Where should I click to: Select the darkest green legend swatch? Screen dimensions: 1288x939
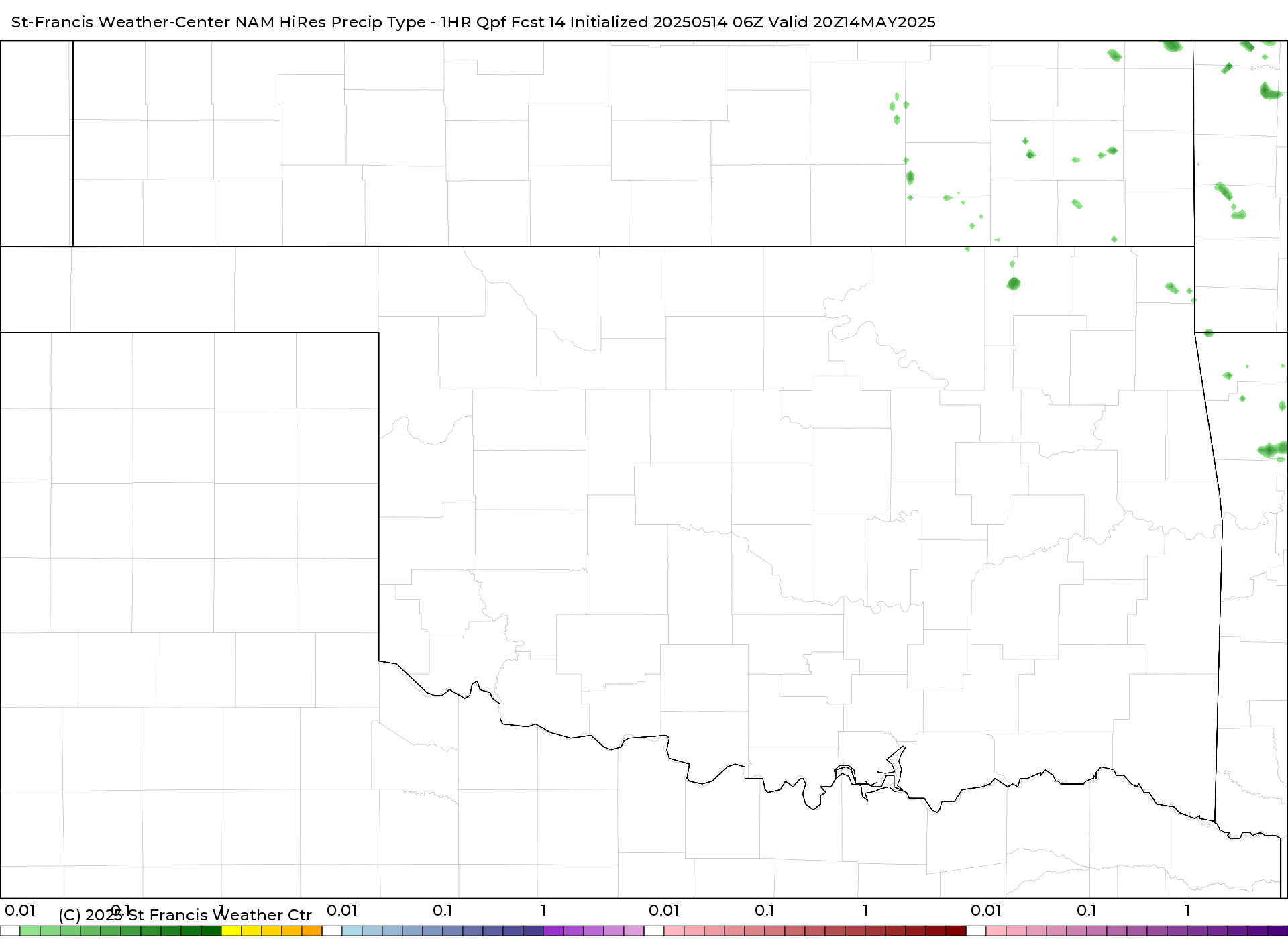211,931
